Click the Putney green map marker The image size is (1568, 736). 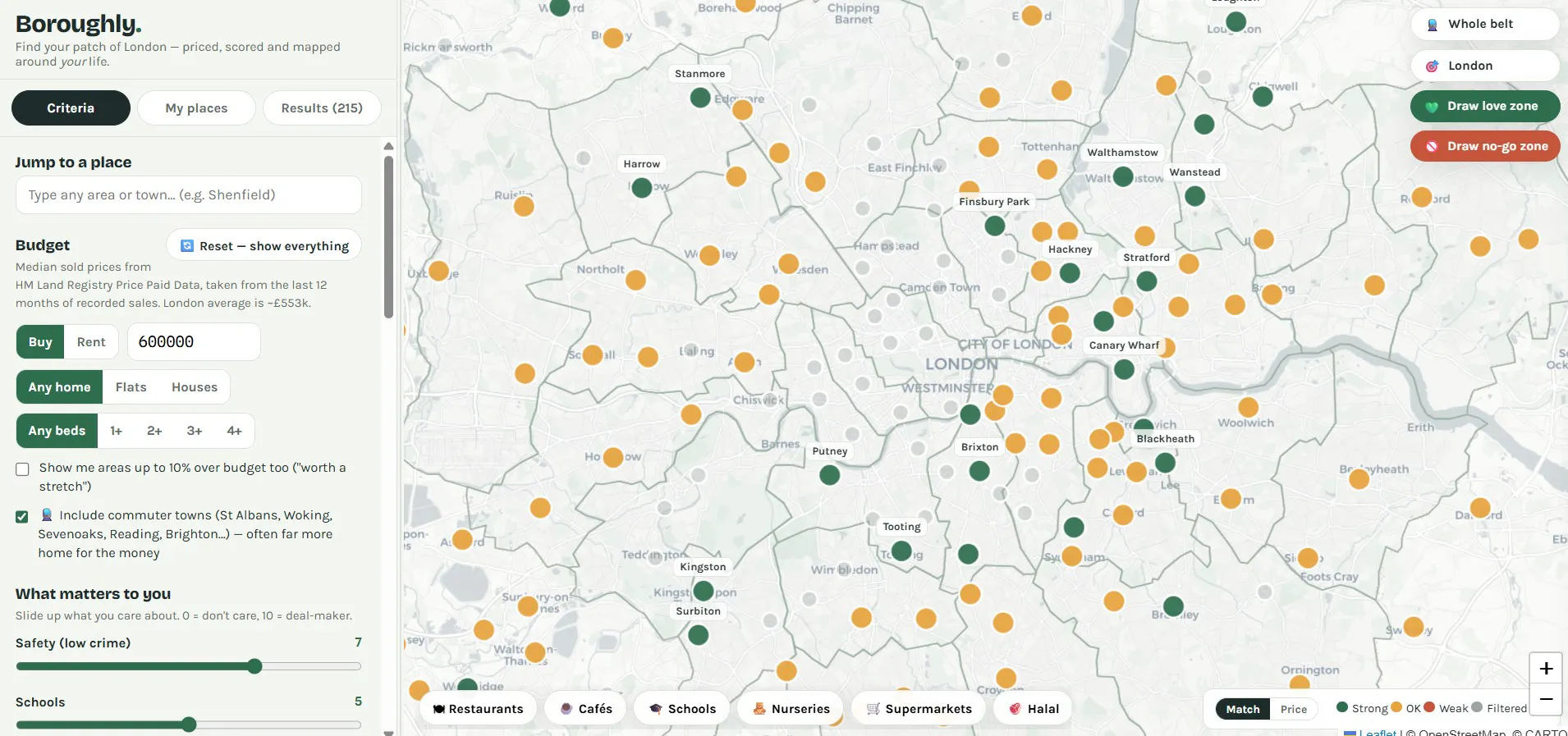click(x=830, y=475)
